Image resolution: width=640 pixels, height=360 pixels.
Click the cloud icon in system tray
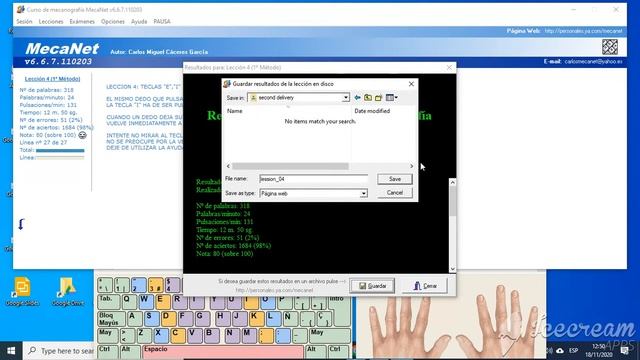[x=560, y=351]
